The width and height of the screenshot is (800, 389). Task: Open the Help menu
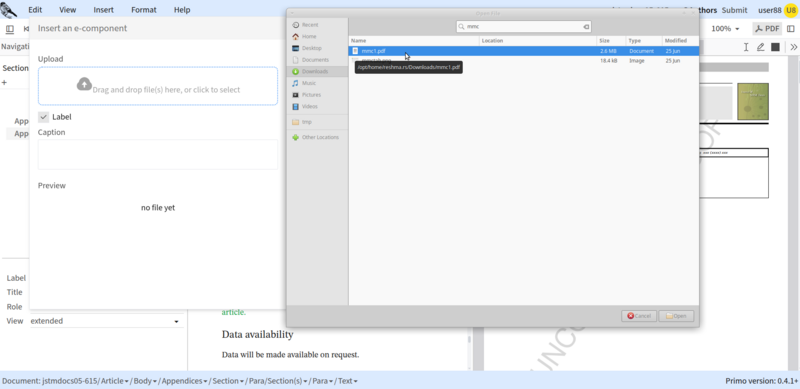182,10
